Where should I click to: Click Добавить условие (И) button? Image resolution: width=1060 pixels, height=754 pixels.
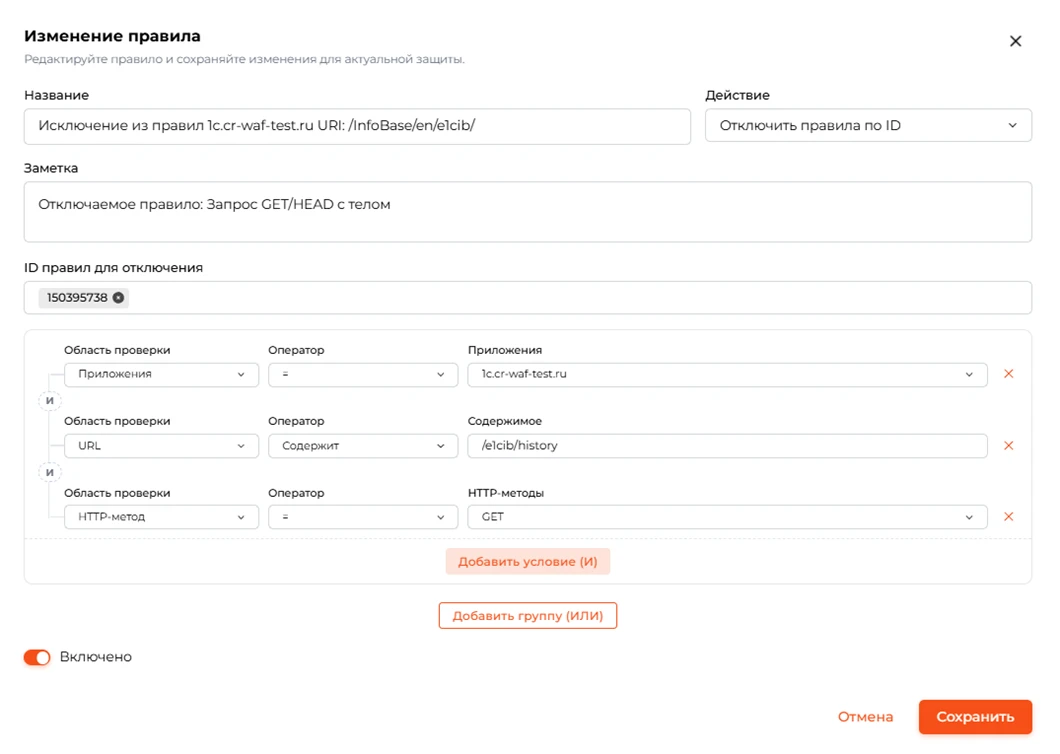[527, 561]
